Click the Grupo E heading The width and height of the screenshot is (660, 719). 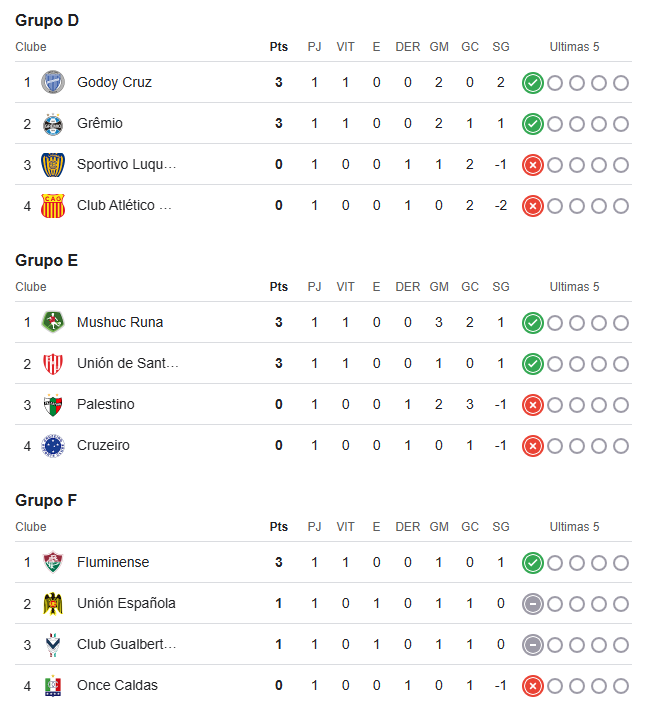pos(46,260)
